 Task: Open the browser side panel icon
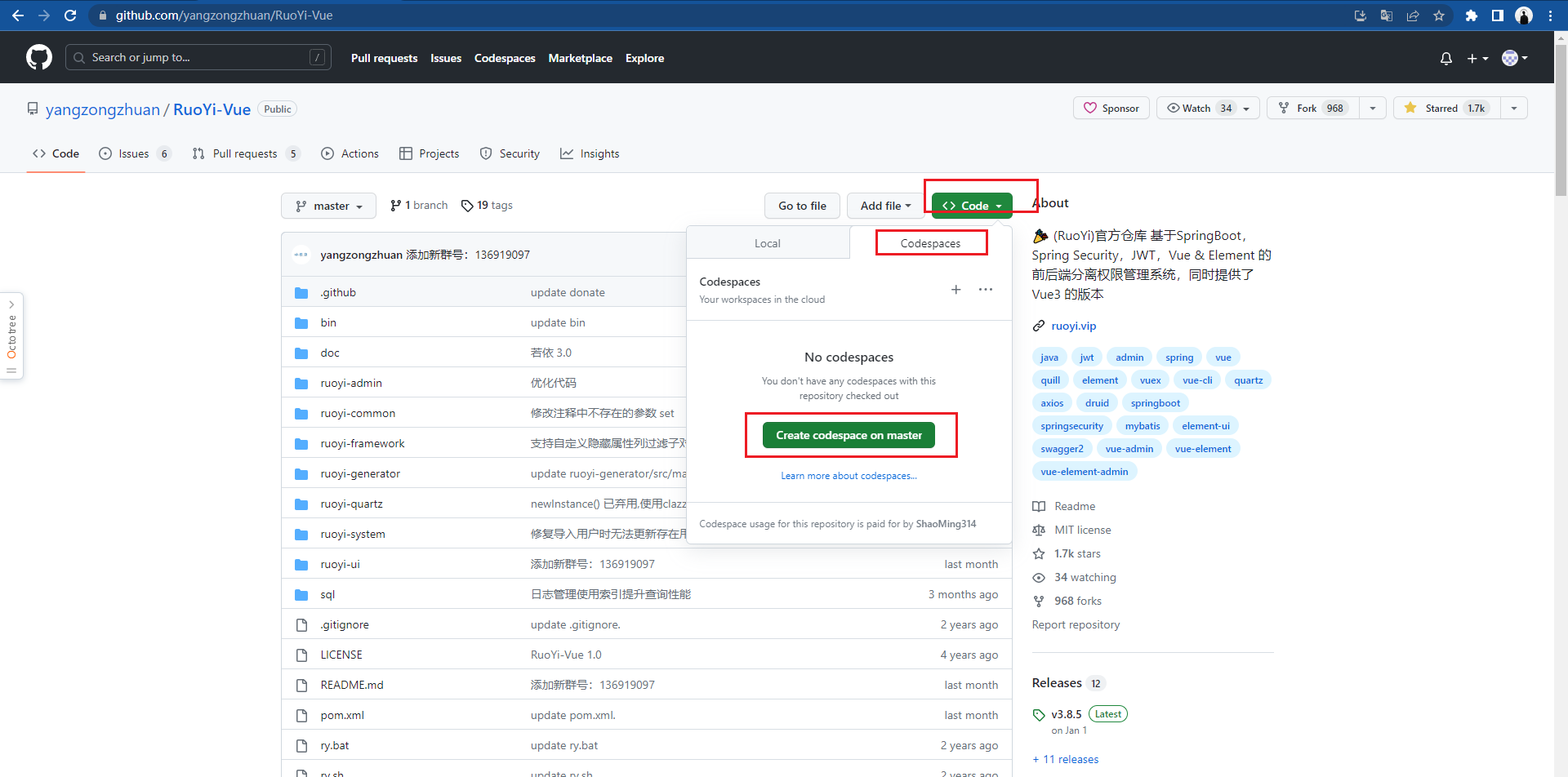tap(1498, 16)
